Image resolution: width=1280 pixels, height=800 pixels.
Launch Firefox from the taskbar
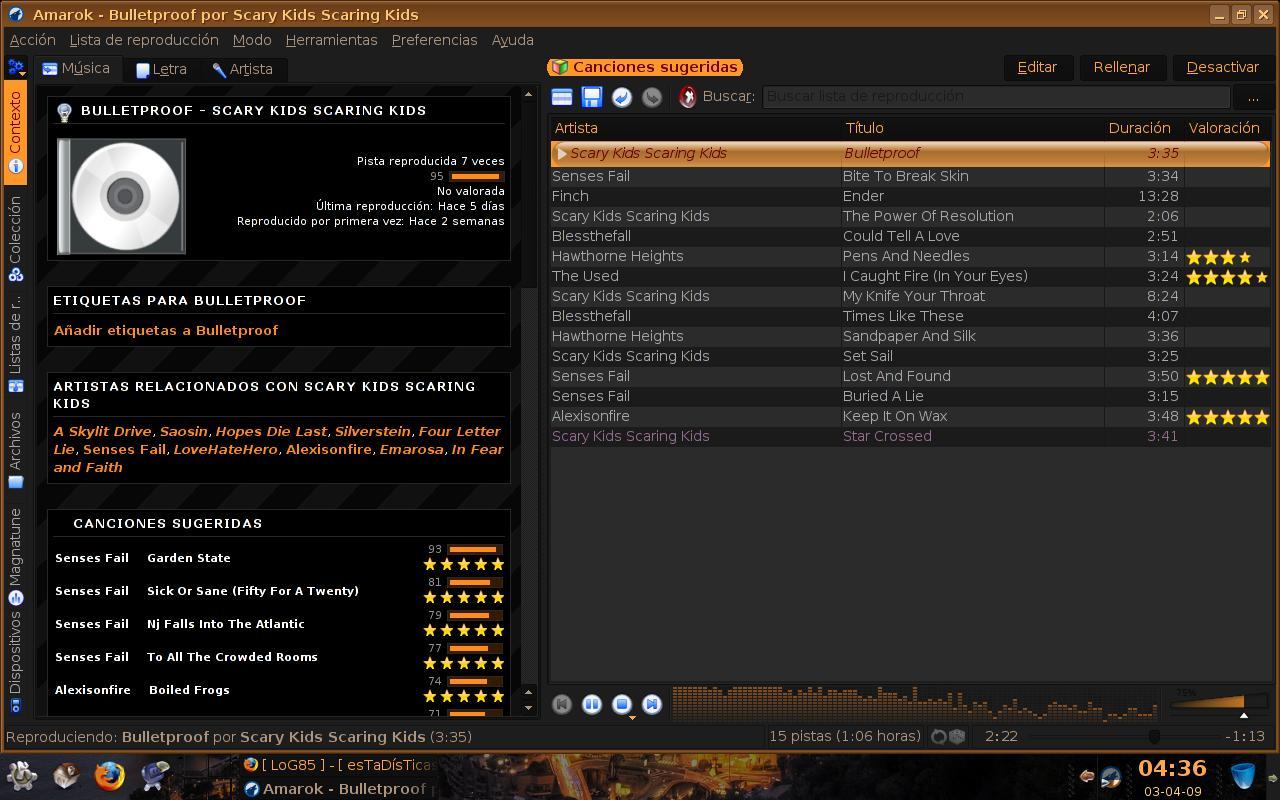(x=109, y=775)
